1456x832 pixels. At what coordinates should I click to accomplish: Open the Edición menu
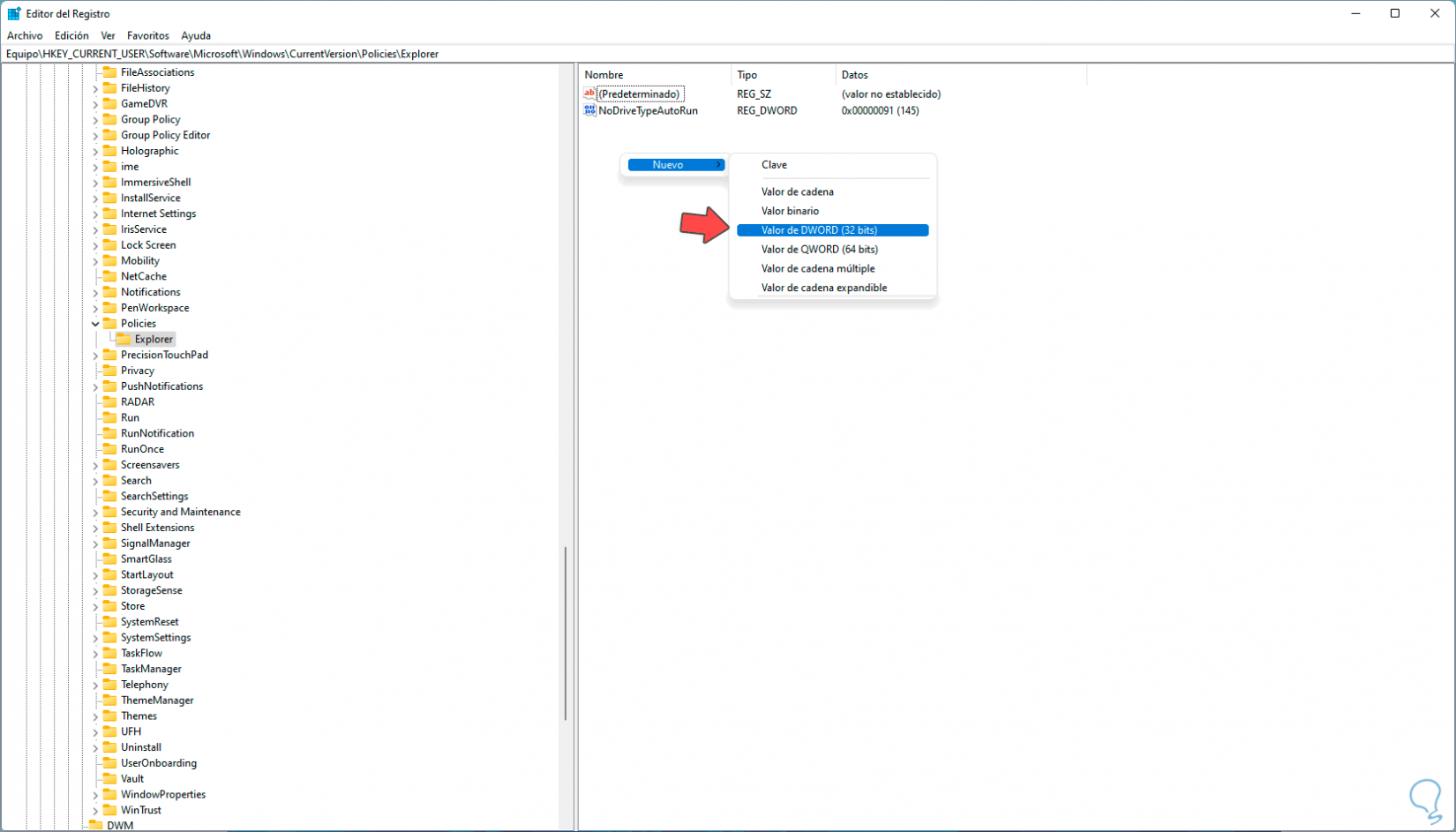coord(71,35)
